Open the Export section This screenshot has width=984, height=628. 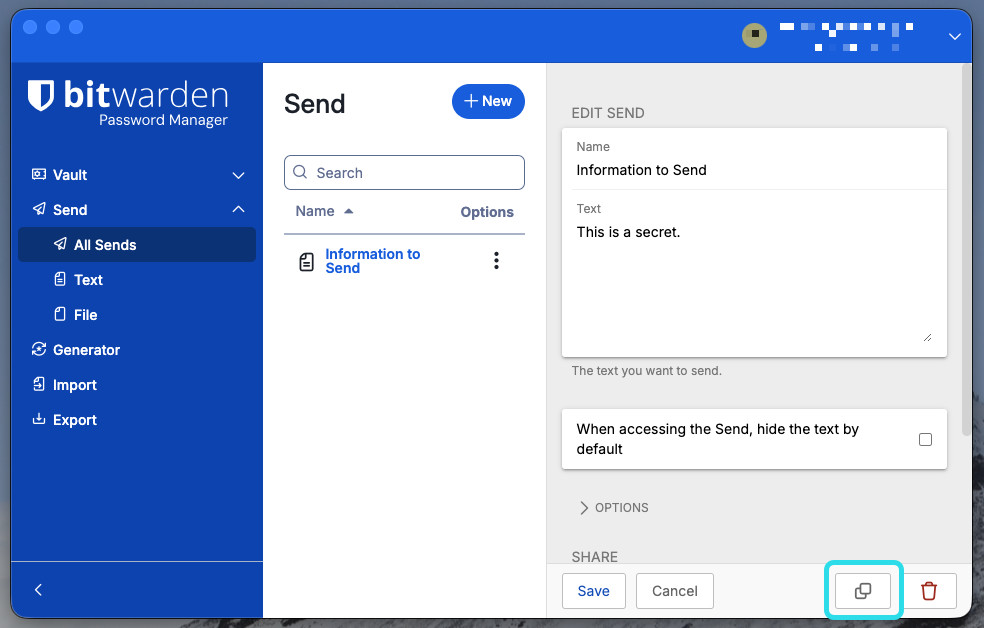coord(73,419)
